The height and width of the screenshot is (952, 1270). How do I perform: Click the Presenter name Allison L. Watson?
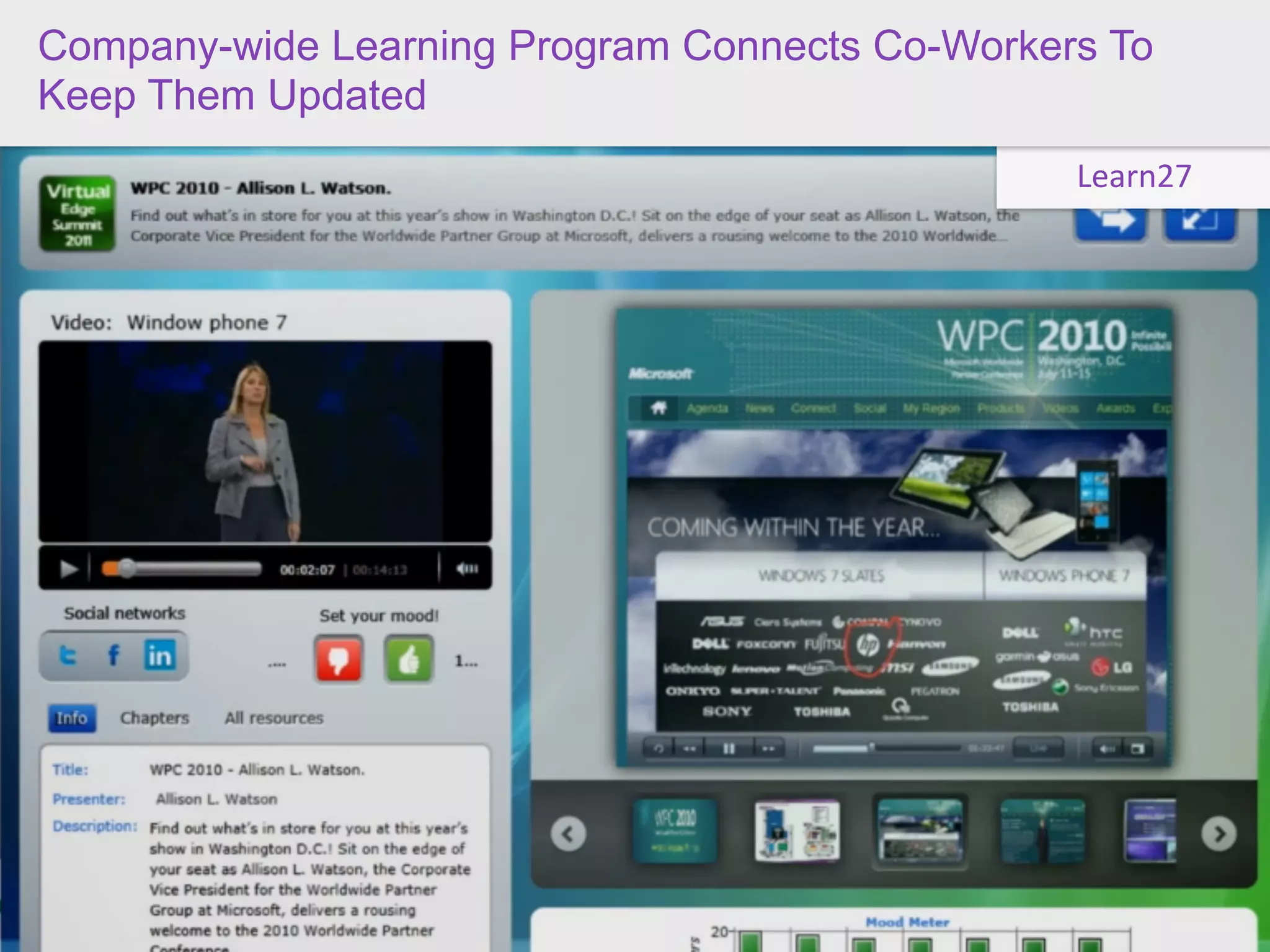[x=216, y=799]
